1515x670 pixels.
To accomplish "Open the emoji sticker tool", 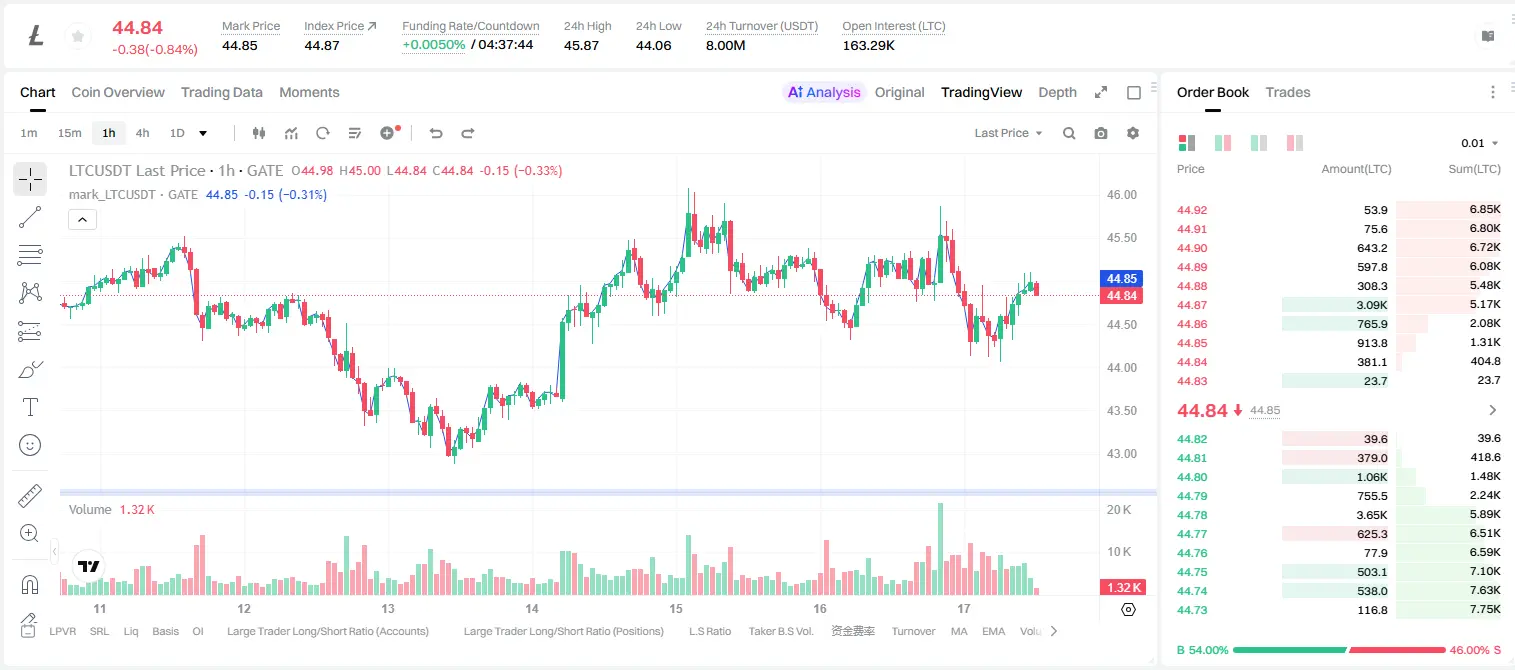I will click(30, 445).
